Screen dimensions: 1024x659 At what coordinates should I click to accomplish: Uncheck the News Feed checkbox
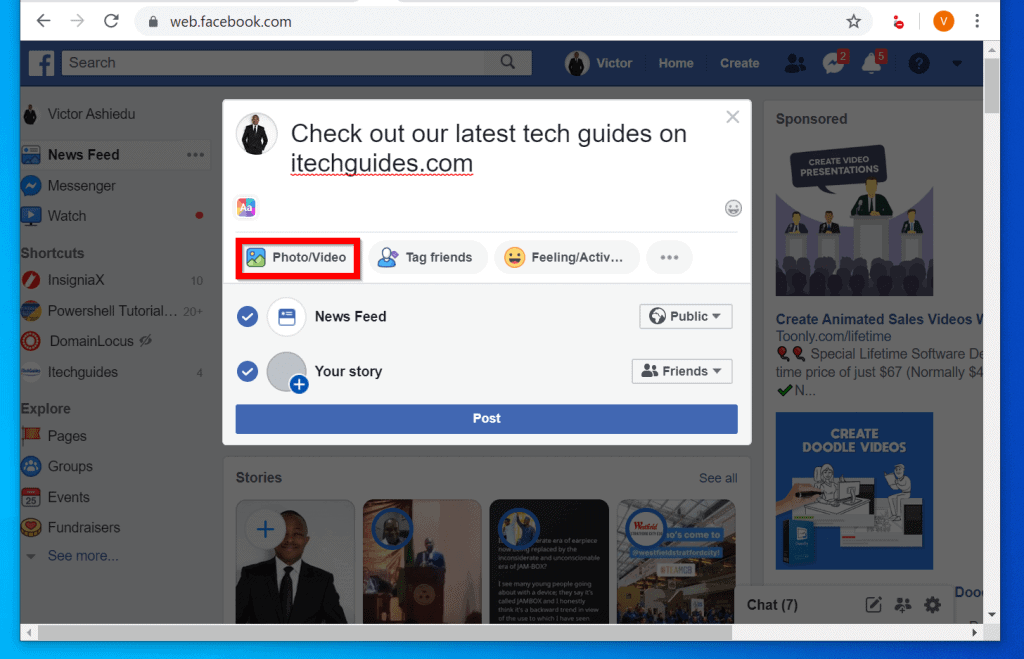(247, 317)
